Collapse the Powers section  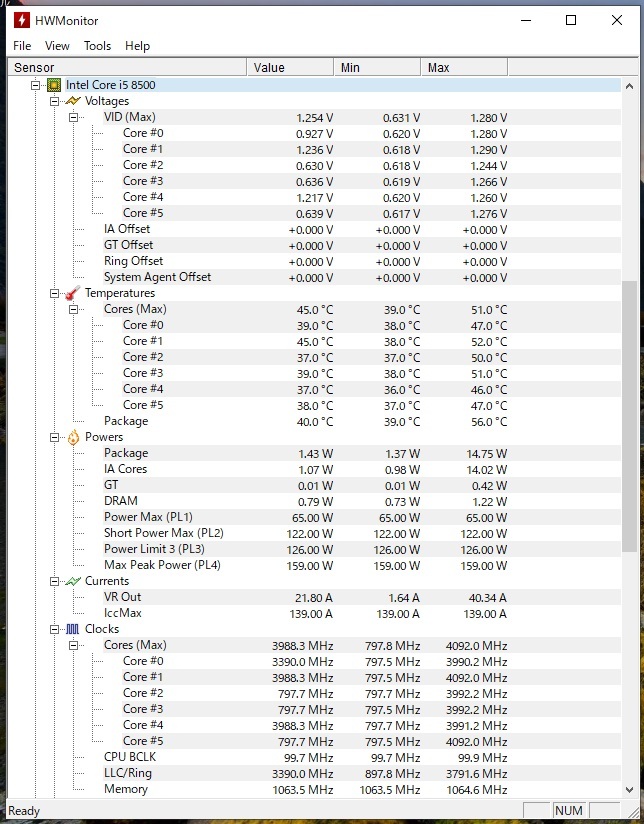coord(55,437)
